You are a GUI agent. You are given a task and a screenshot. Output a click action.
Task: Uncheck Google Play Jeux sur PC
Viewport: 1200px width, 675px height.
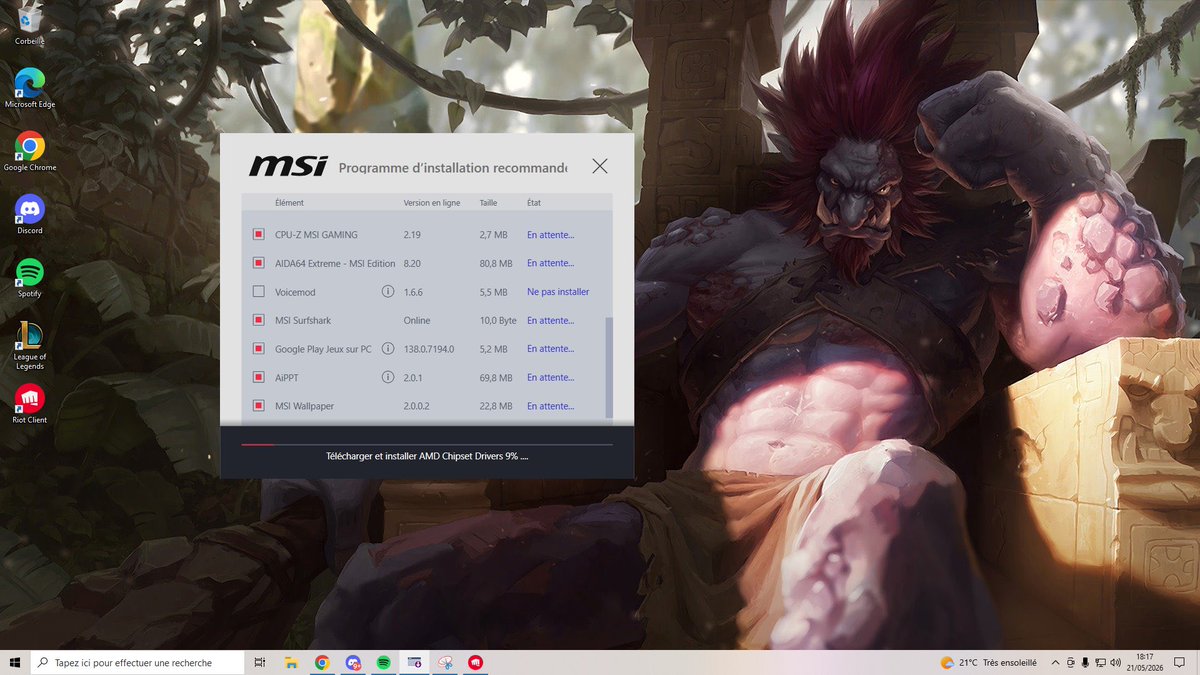pos(258,349)
